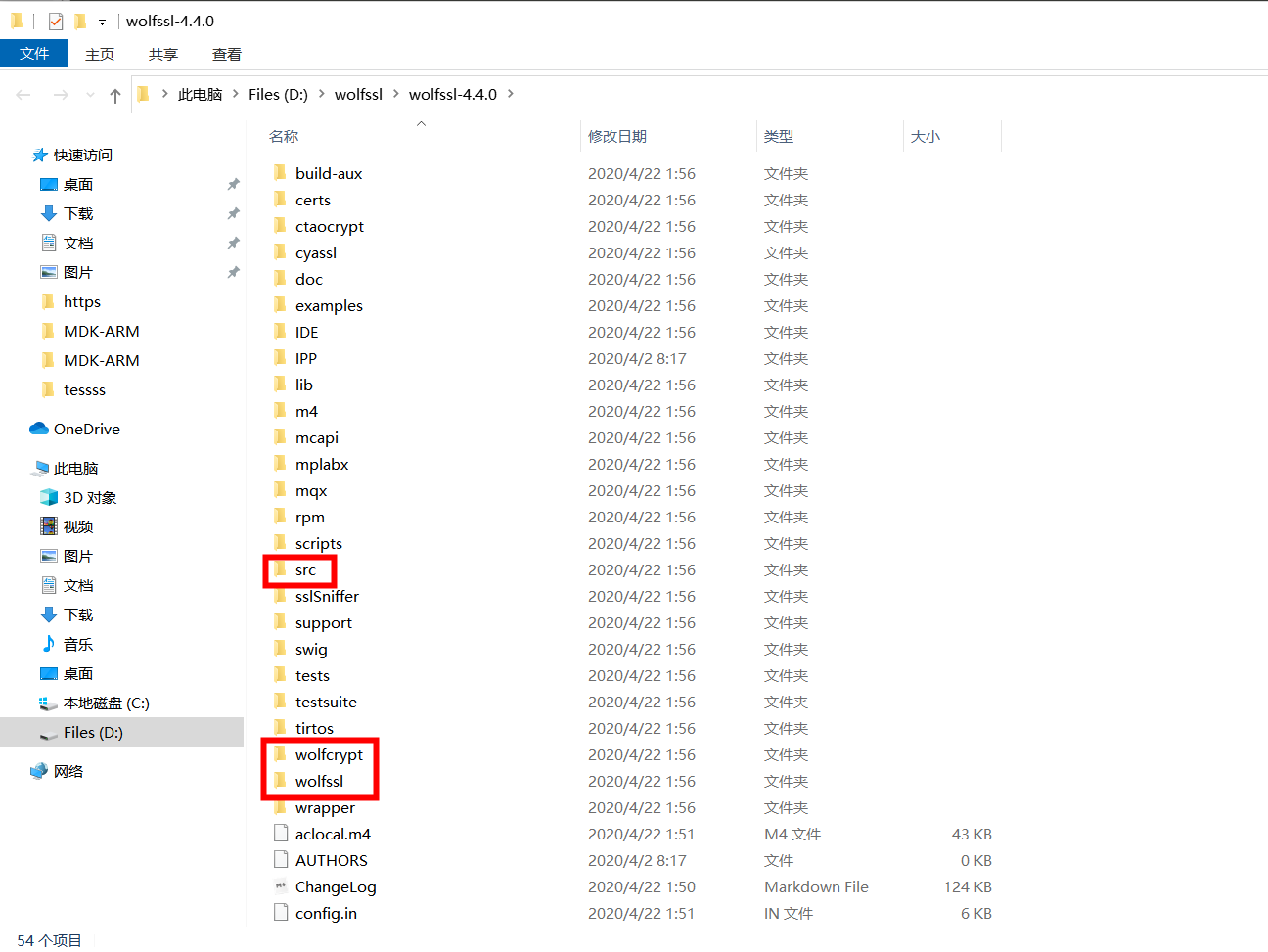
Task: Select the sslSniffer folder icon
Action: coord(280,596)
